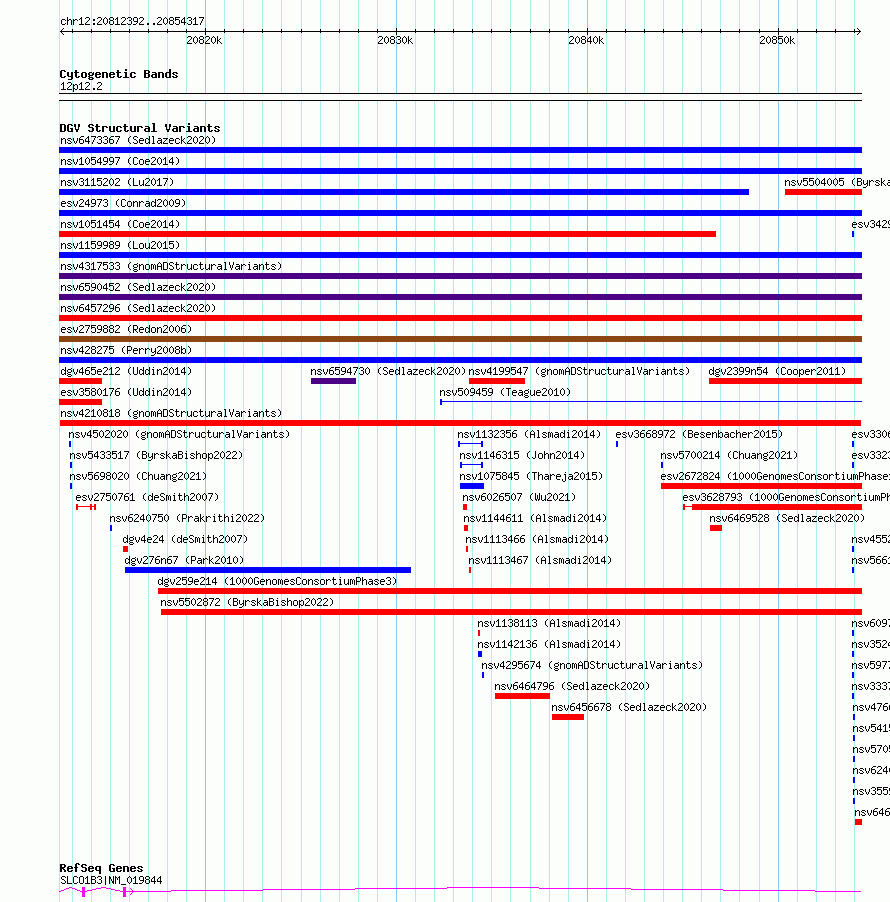
Task: Click nsv4317533 (gnomADStructuralVariants) label
Action: (x=171, y=266)
